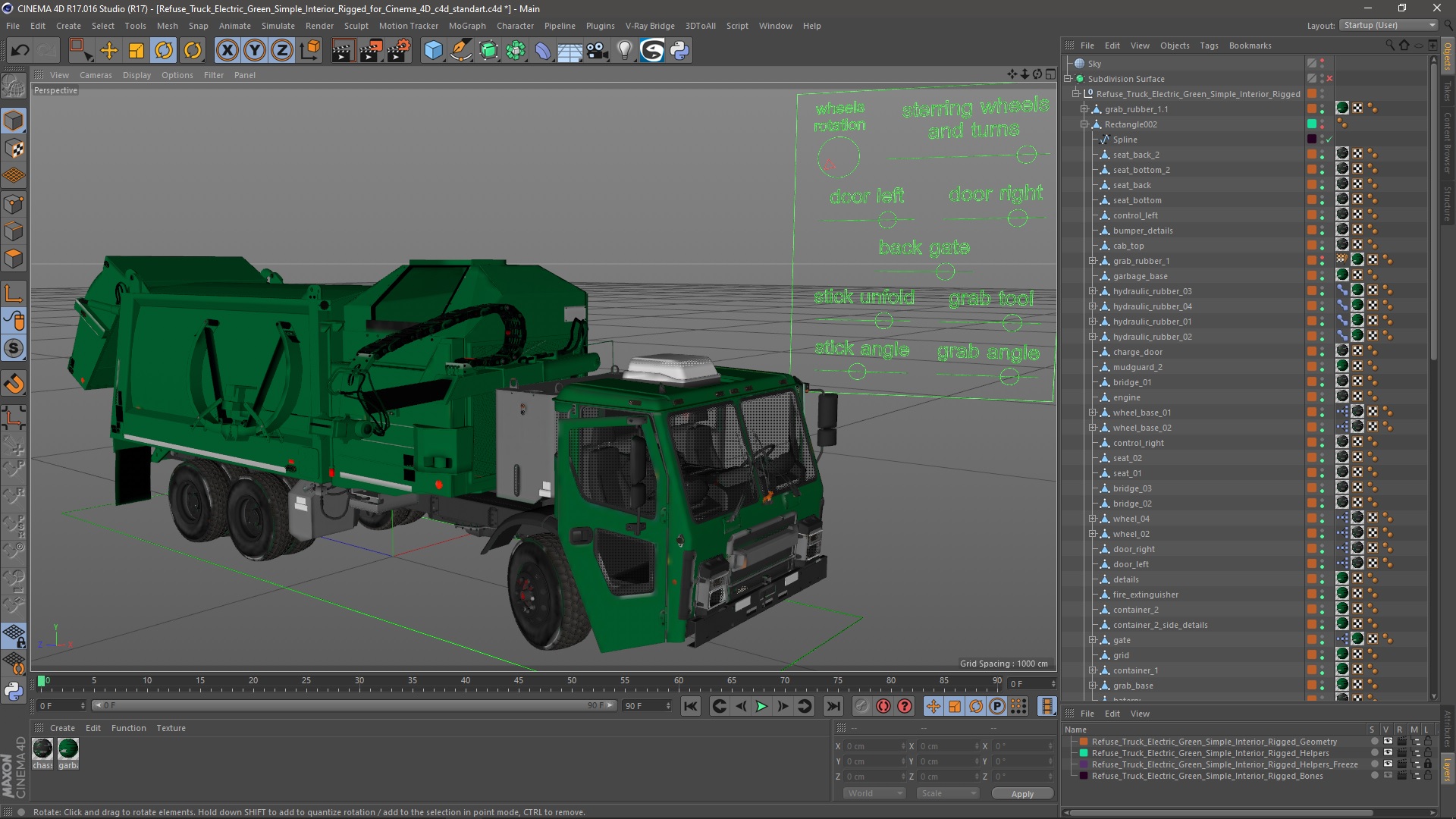Expand the wheel_04 tree node
1456x819 pixels.
(1093, 519)
